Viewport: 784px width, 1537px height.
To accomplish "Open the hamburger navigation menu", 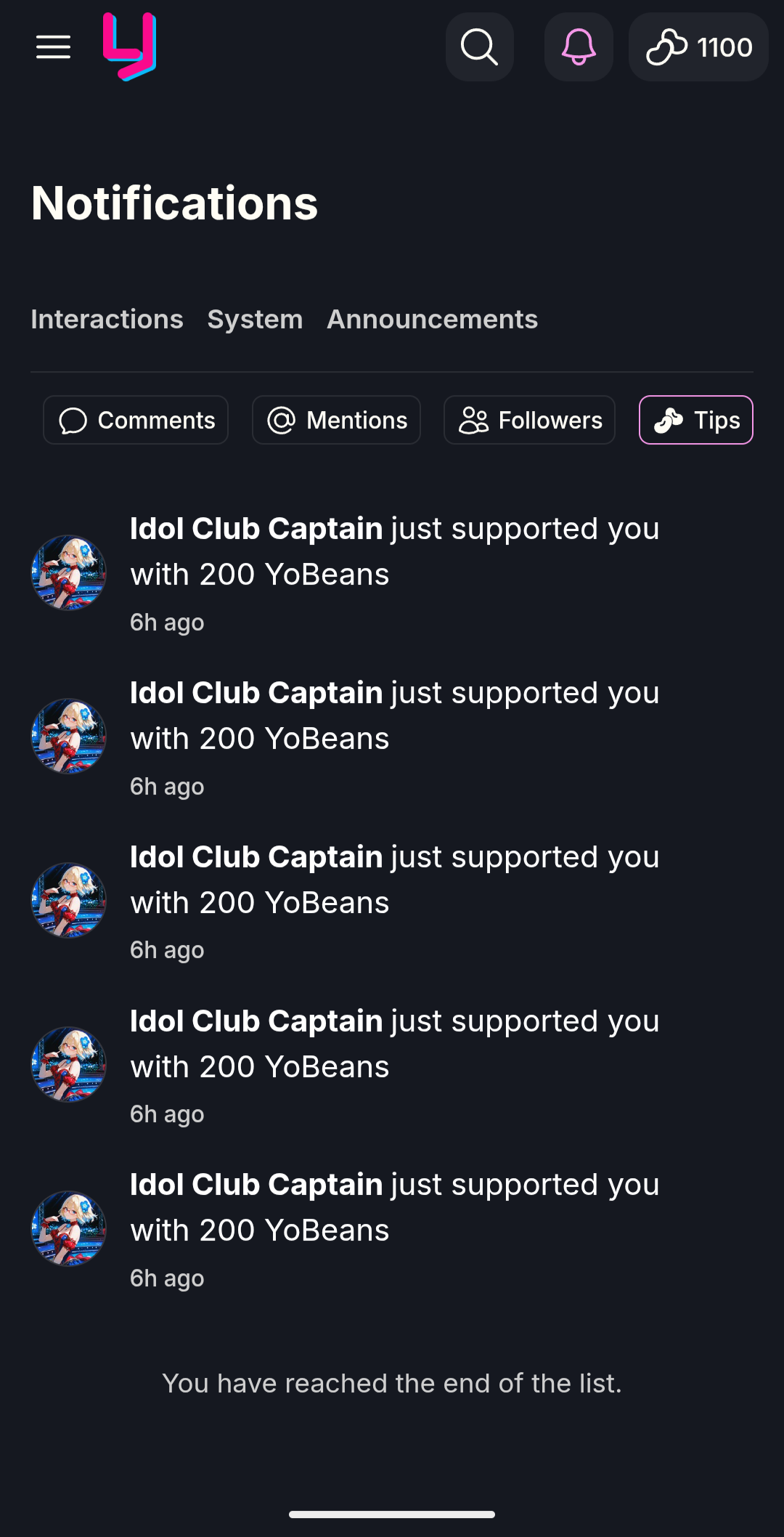I will (x=53, y=47).
